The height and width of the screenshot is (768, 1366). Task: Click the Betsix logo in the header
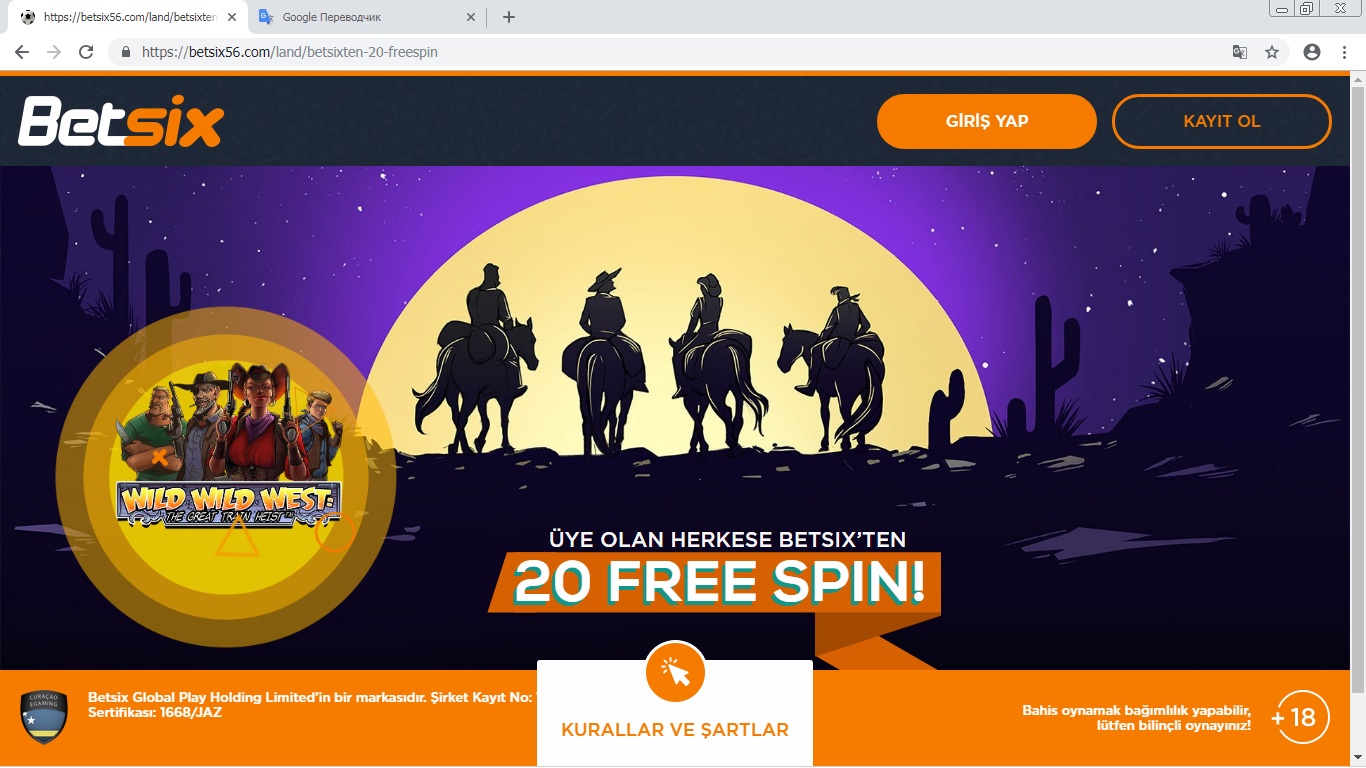point(121,121)
